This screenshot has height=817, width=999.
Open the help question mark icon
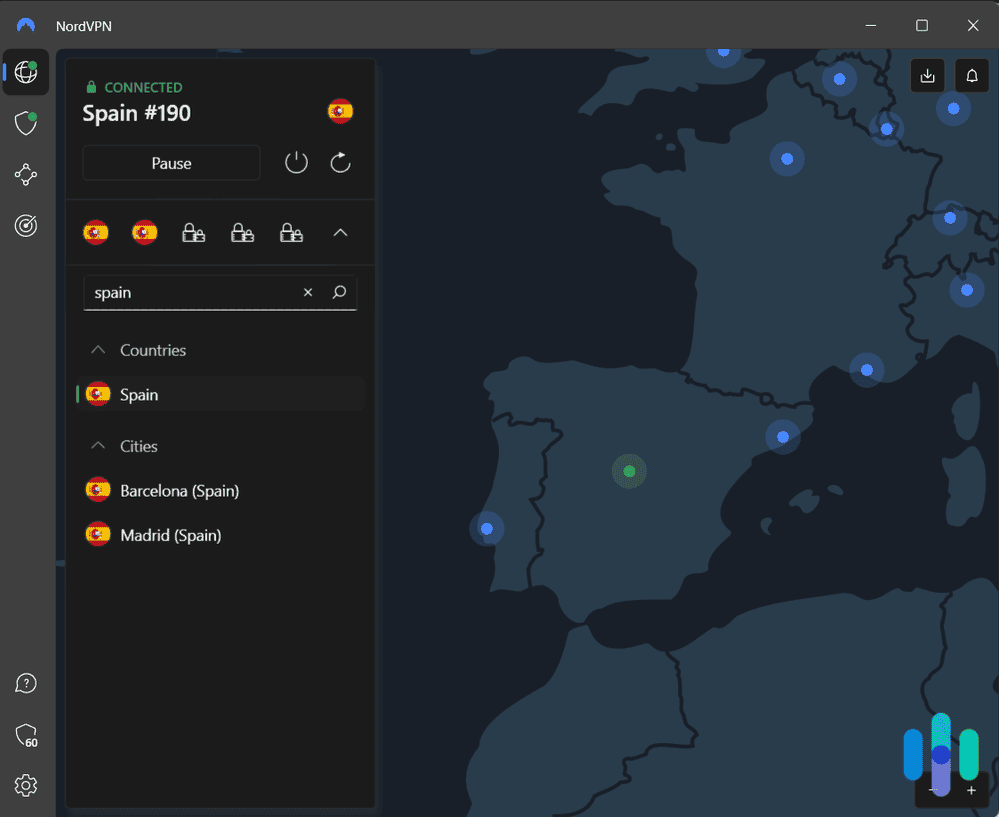click(25, 683)
